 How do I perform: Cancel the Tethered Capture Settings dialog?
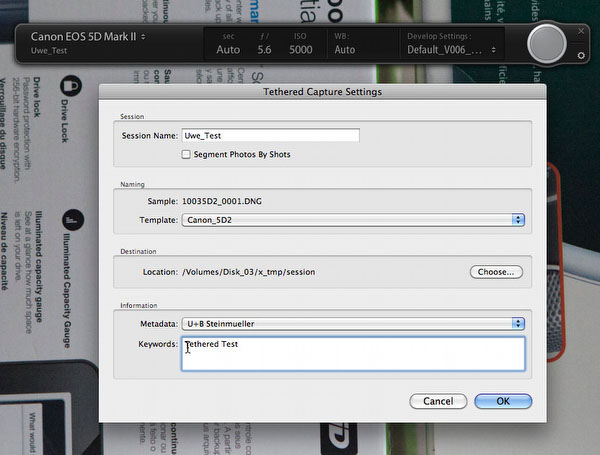click(x=438, y=401)
